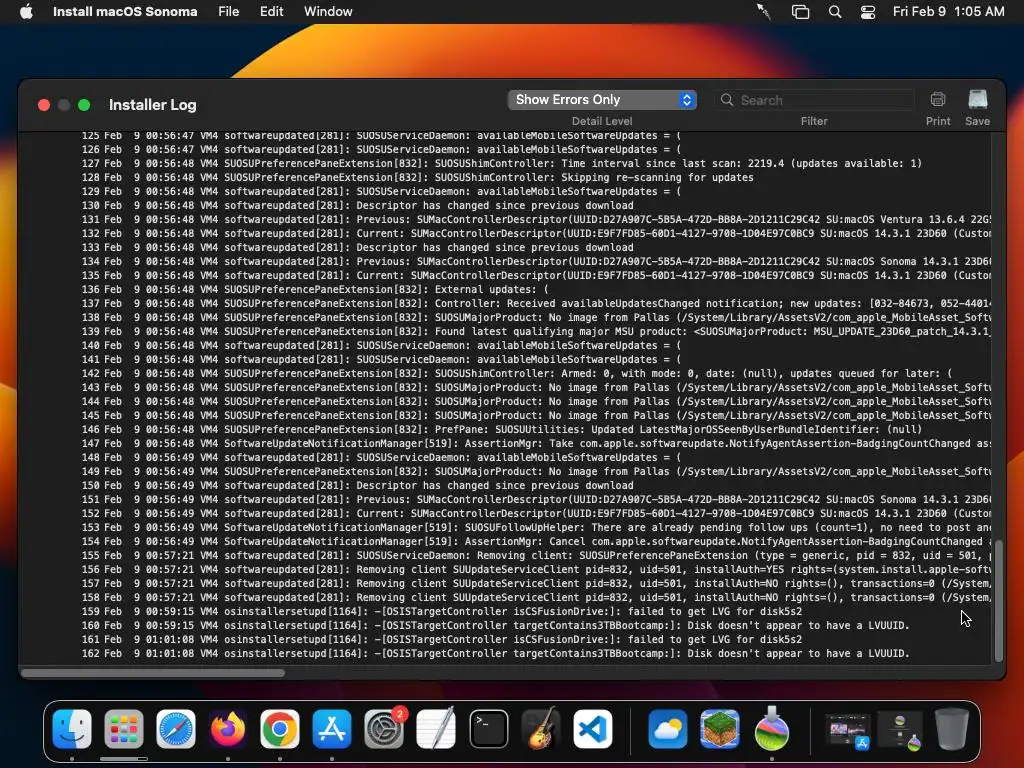Click the vertical scrollbar of the log
Image resolution: width=1024 pixels, height=768 pixels.
tap(998, 601)
